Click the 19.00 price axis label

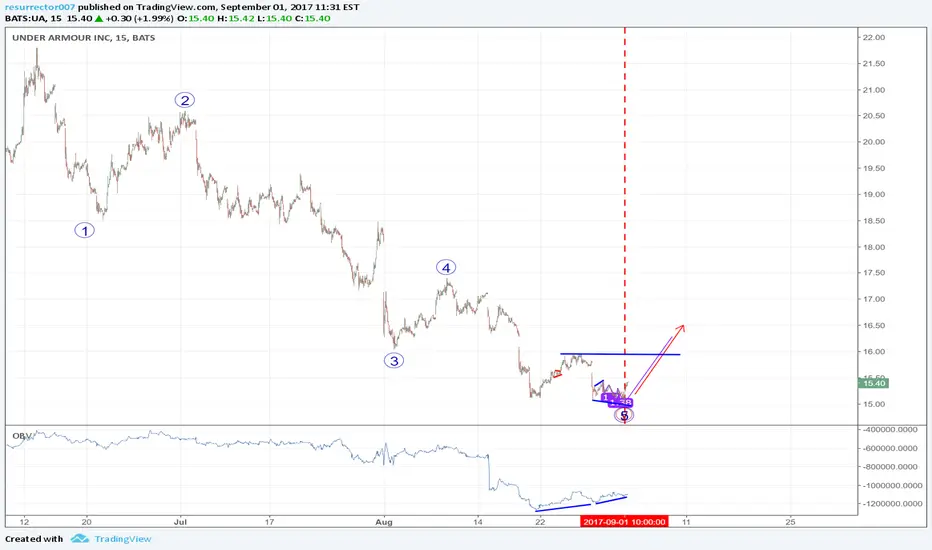point(874,194)
